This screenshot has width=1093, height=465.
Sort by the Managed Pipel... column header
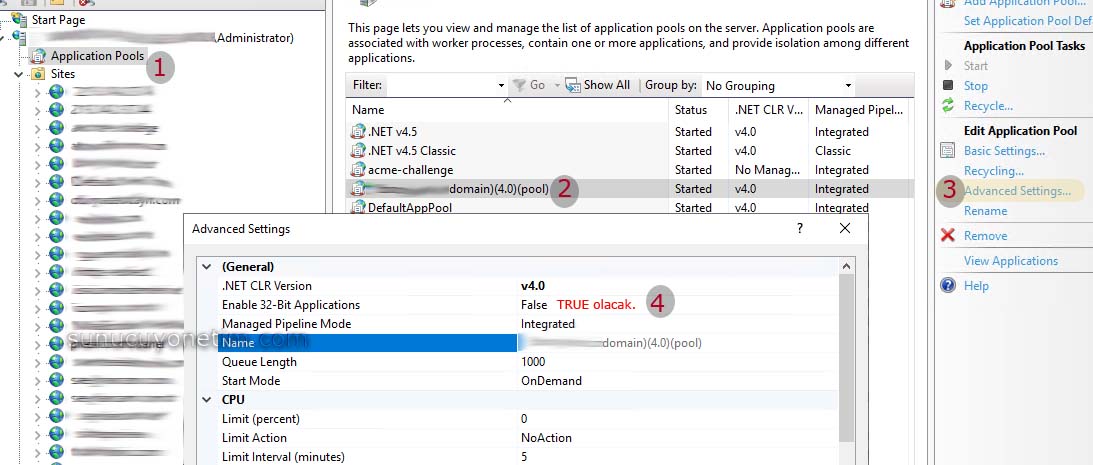point(859,109)
